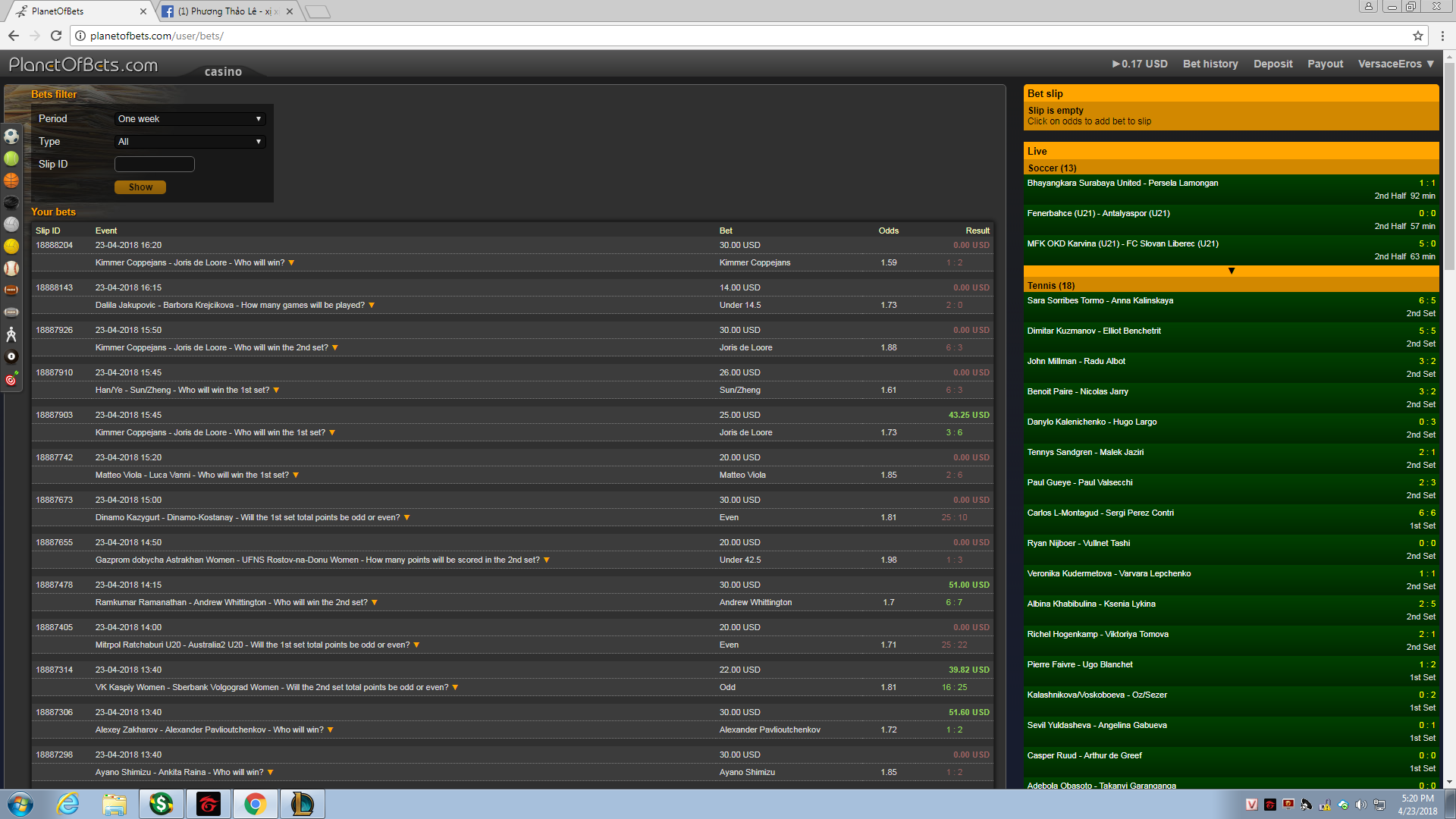1456x819 pixels.
Task: Open a new browser tab
Action: pos(318,11)
